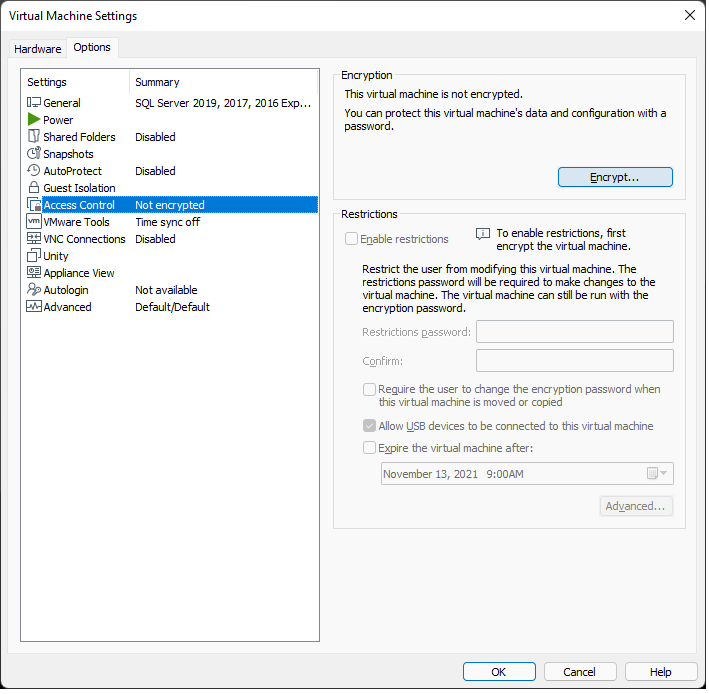This screenshot has height=694, width=709.
Task: Click the Unity windows icon
Action: pos(34,256)
